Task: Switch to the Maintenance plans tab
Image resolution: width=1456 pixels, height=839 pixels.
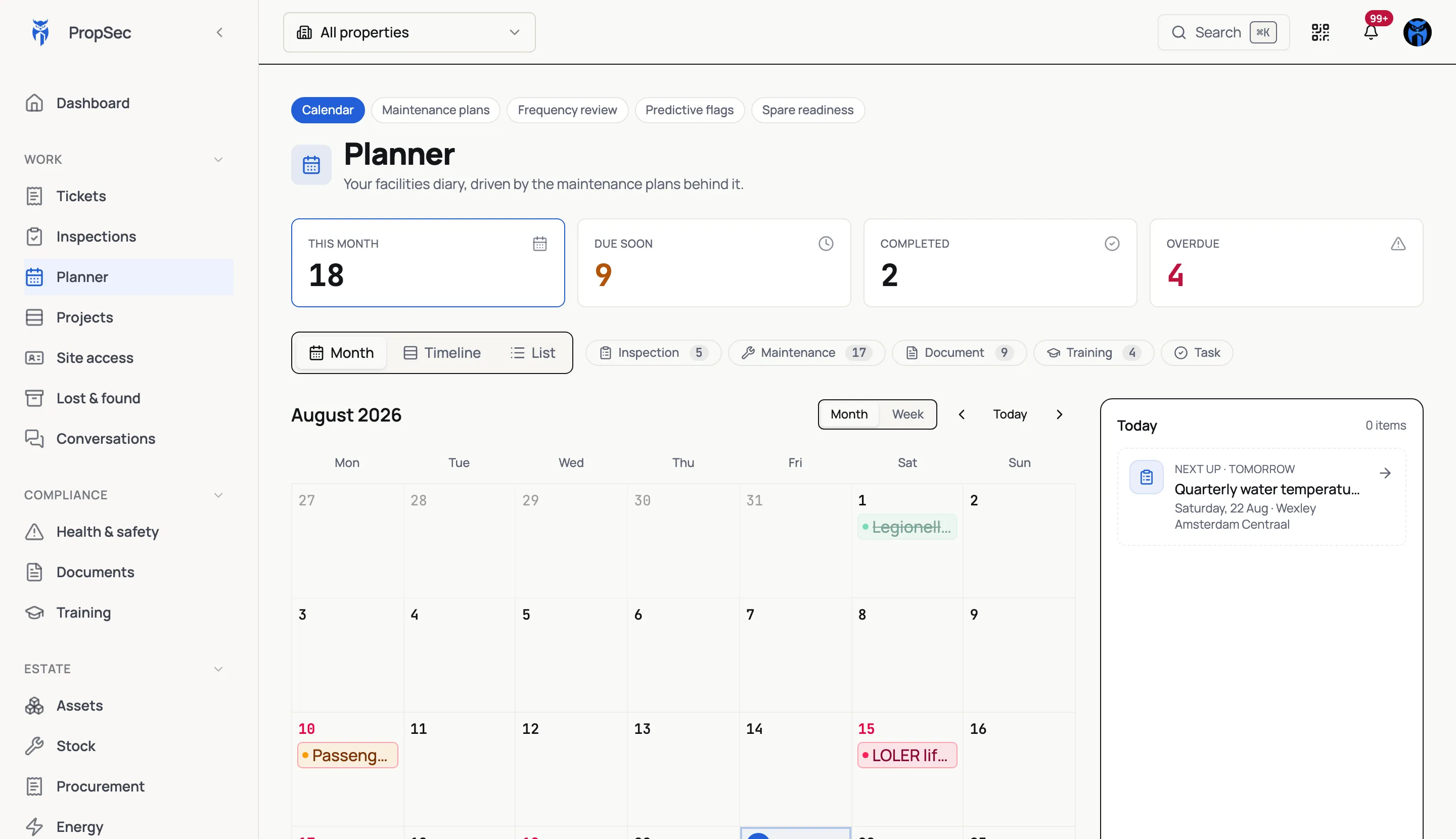Action: point(436,110)
